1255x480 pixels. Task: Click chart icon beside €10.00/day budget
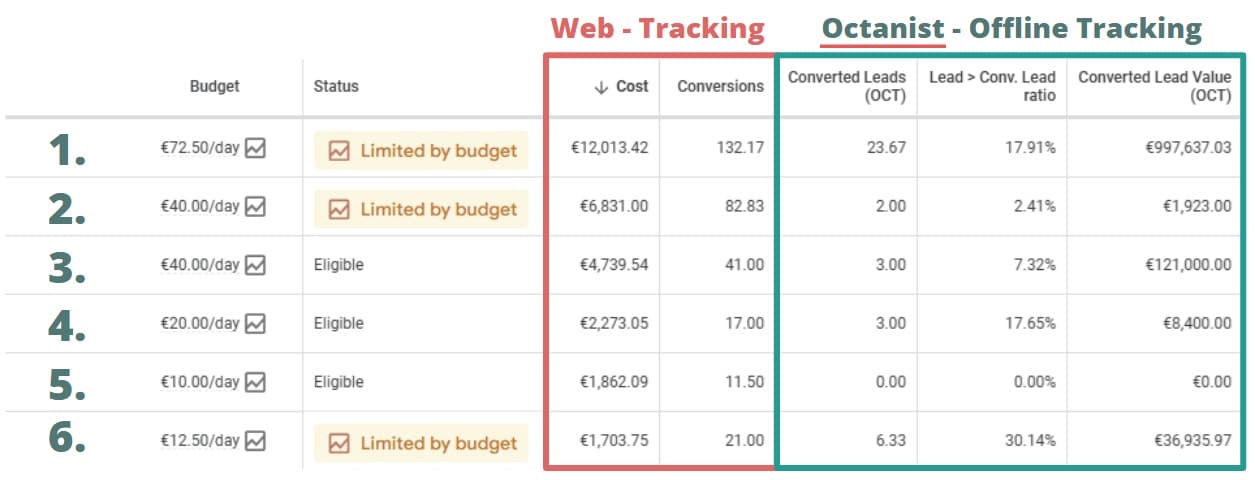(x=256, y=382)
